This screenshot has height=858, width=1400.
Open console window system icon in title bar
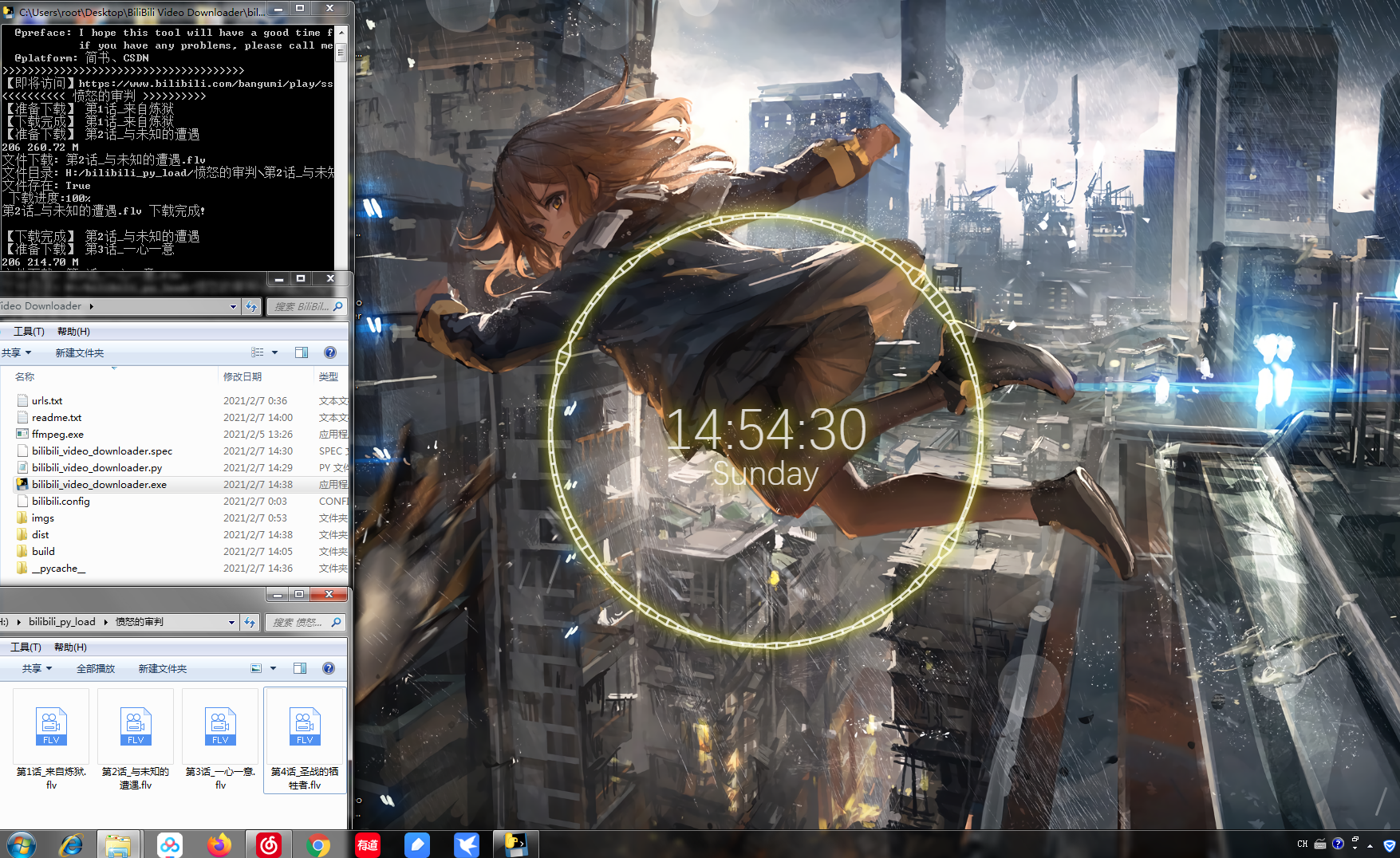(x=9, y=12)
